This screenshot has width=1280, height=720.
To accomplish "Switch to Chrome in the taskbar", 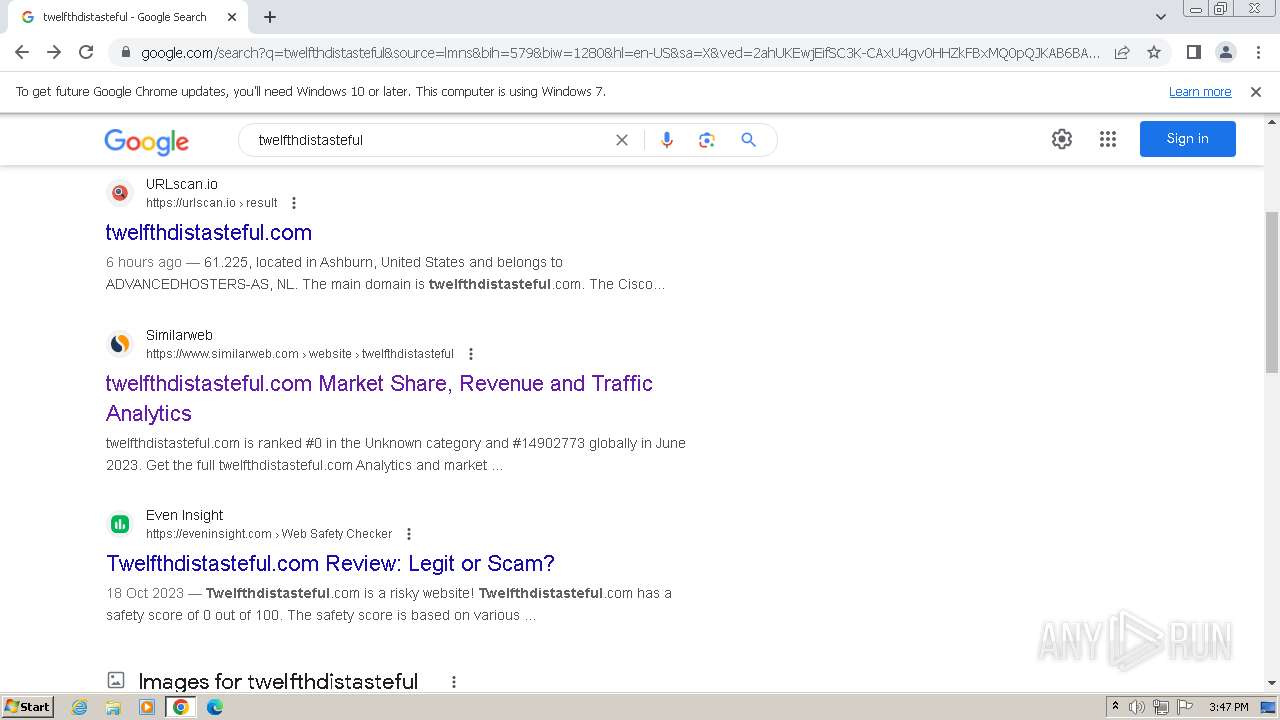I will (181, 707).
